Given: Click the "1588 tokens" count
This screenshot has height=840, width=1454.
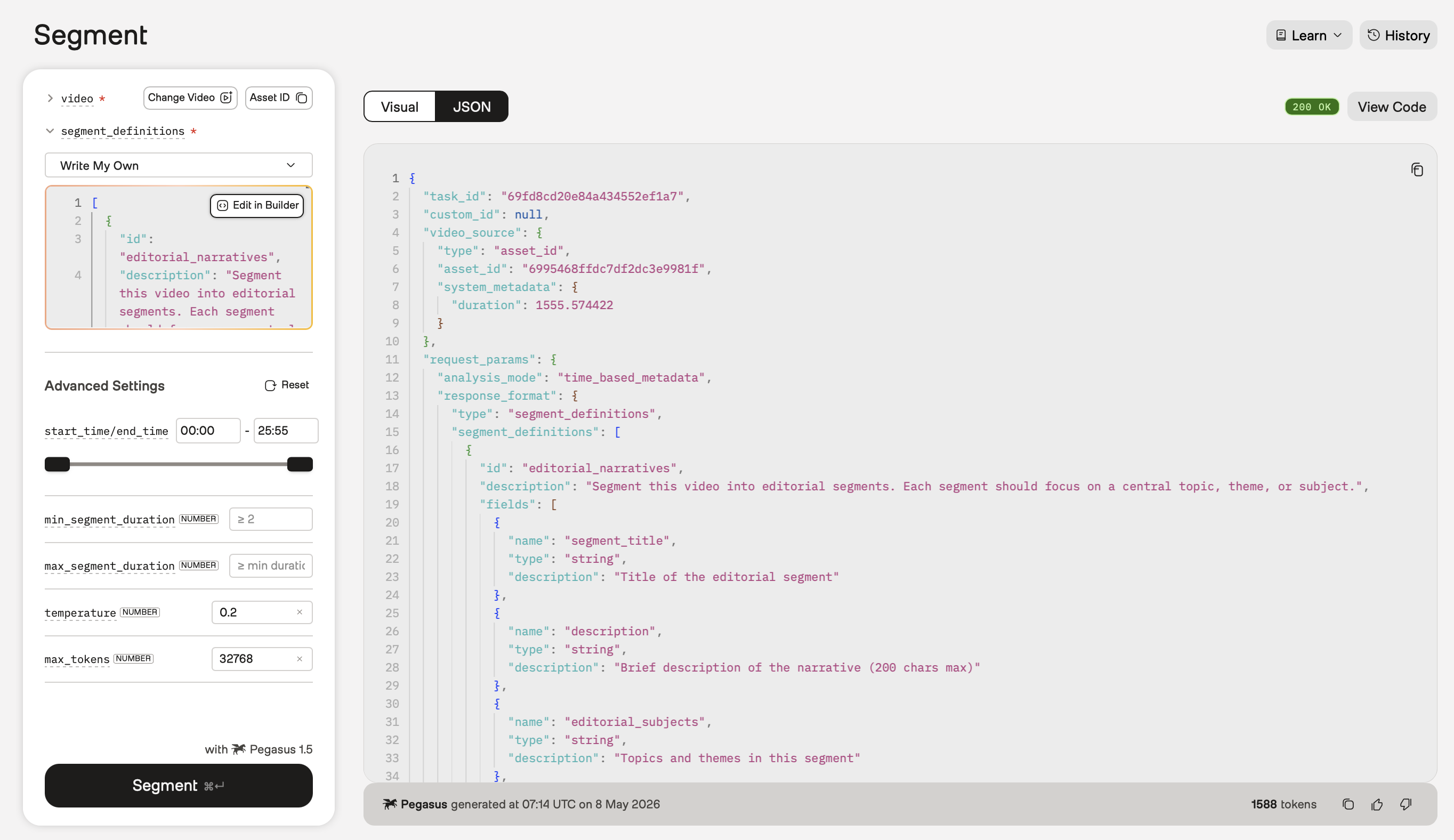Looking at the screenshot, I should [1283, 804].
